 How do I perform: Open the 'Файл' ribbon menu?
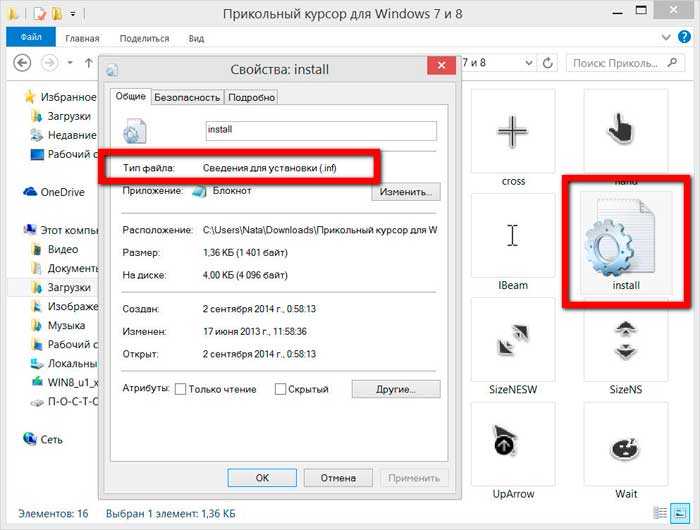pos(30,38)
